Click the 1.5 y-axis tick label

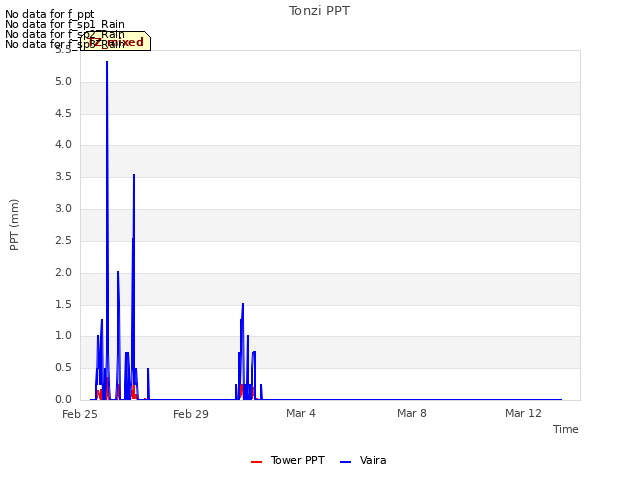point(63,304)
